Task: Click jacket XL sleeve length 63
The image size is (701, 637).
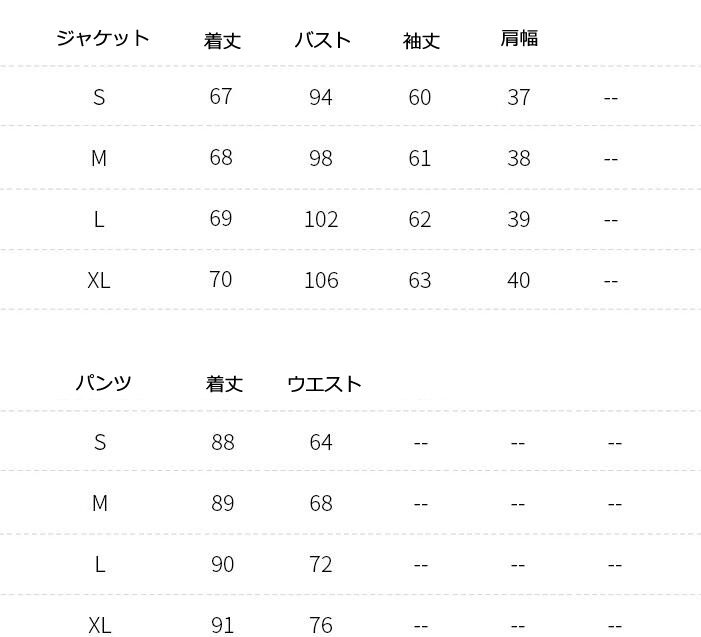Action: pos(420,281)
